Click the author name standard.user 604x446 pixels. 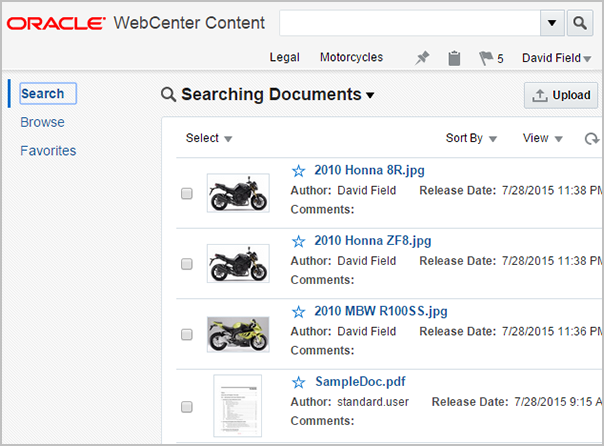(x=373, y=402)
